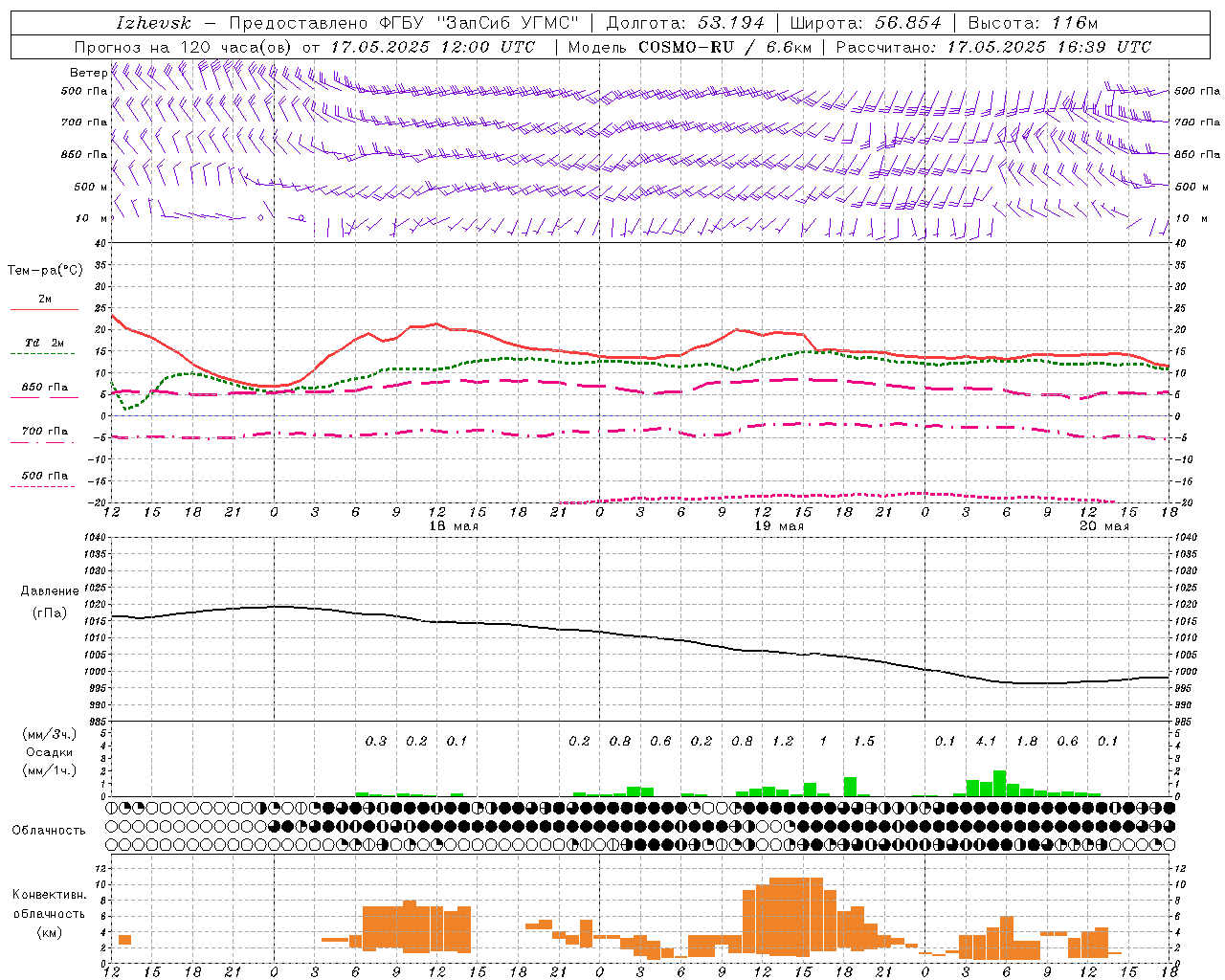Screen dimensions: 1225x980
Task: Click the "Прогноз на 120 часа(ов)" text
Action: pos(185,47)
